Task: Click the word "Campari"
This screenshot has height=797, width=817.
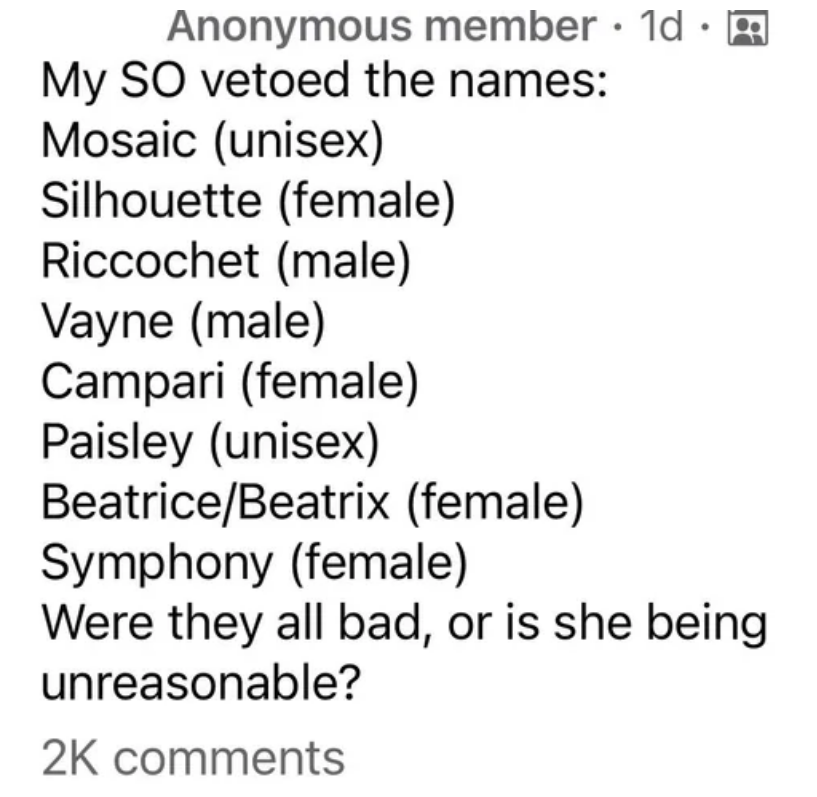Action: [x=133, y=382]
